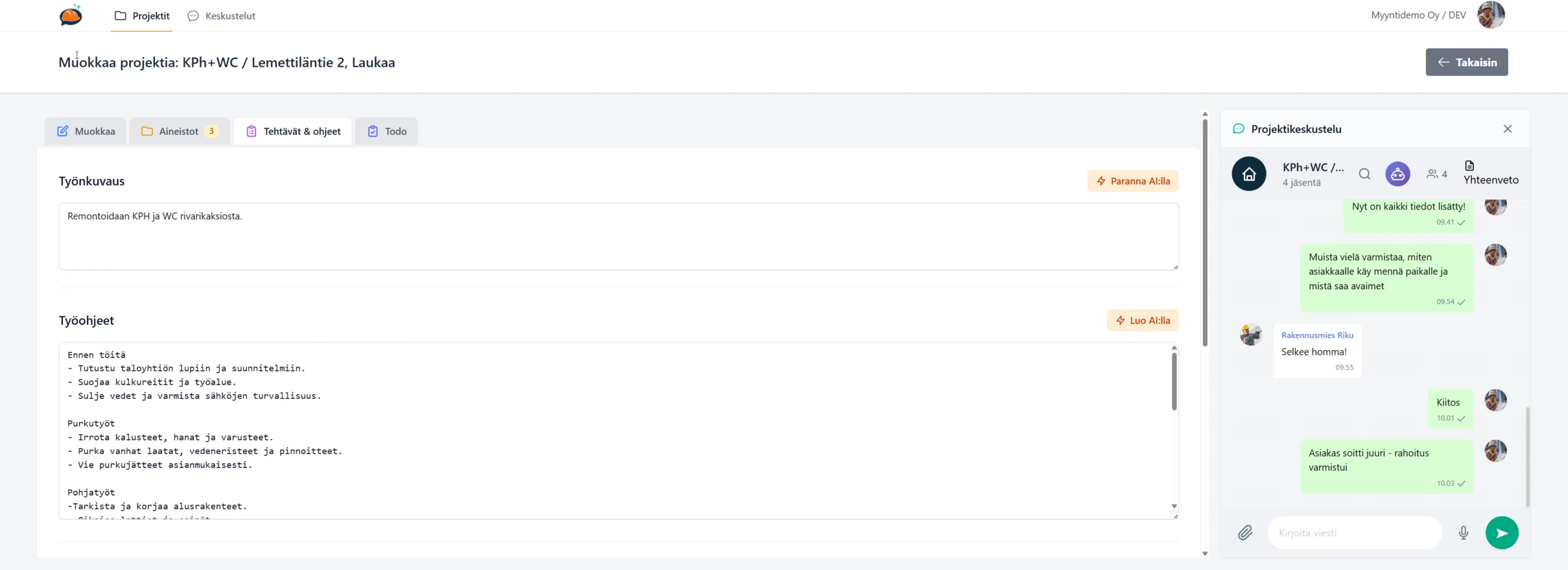Close the Projektikeskustelu chat panel

click(1507, 129)
